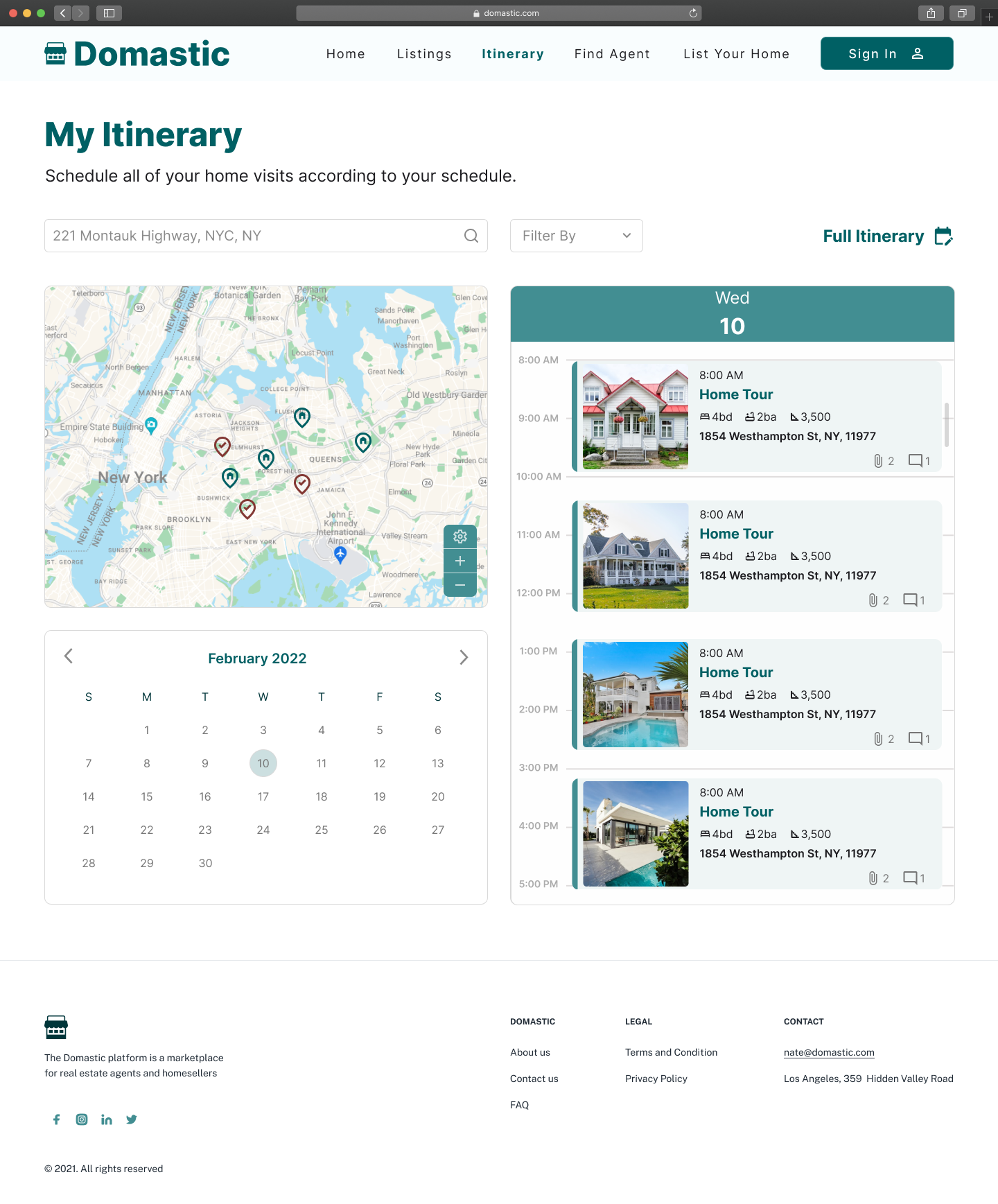Open Contact us footer link
This screenshot has height=1204, width=998.
tap(534, 1079)
